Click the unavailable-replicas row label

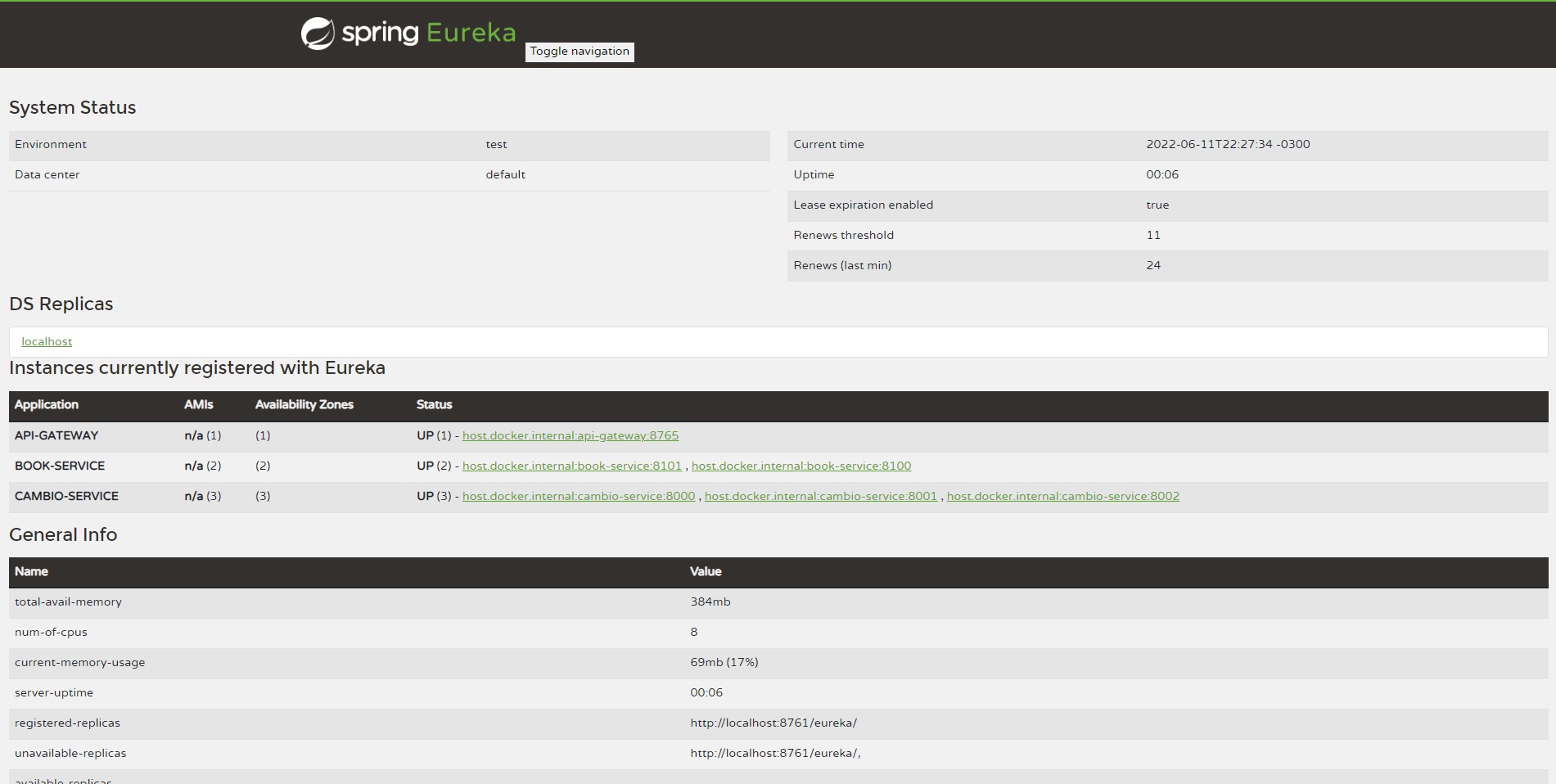tap(70, 753)
